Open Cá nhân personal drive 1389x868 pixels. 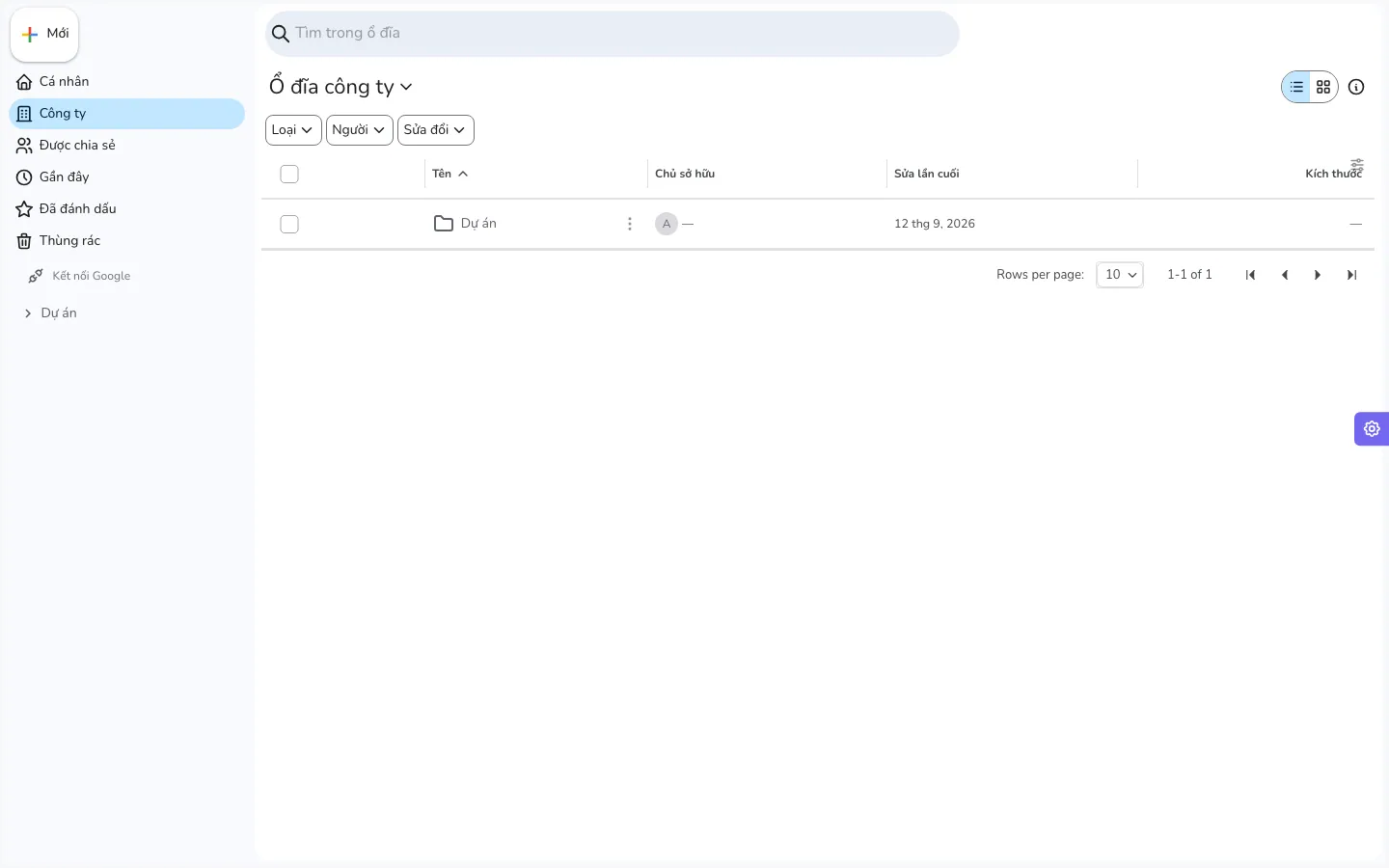(x=126, y=82)
